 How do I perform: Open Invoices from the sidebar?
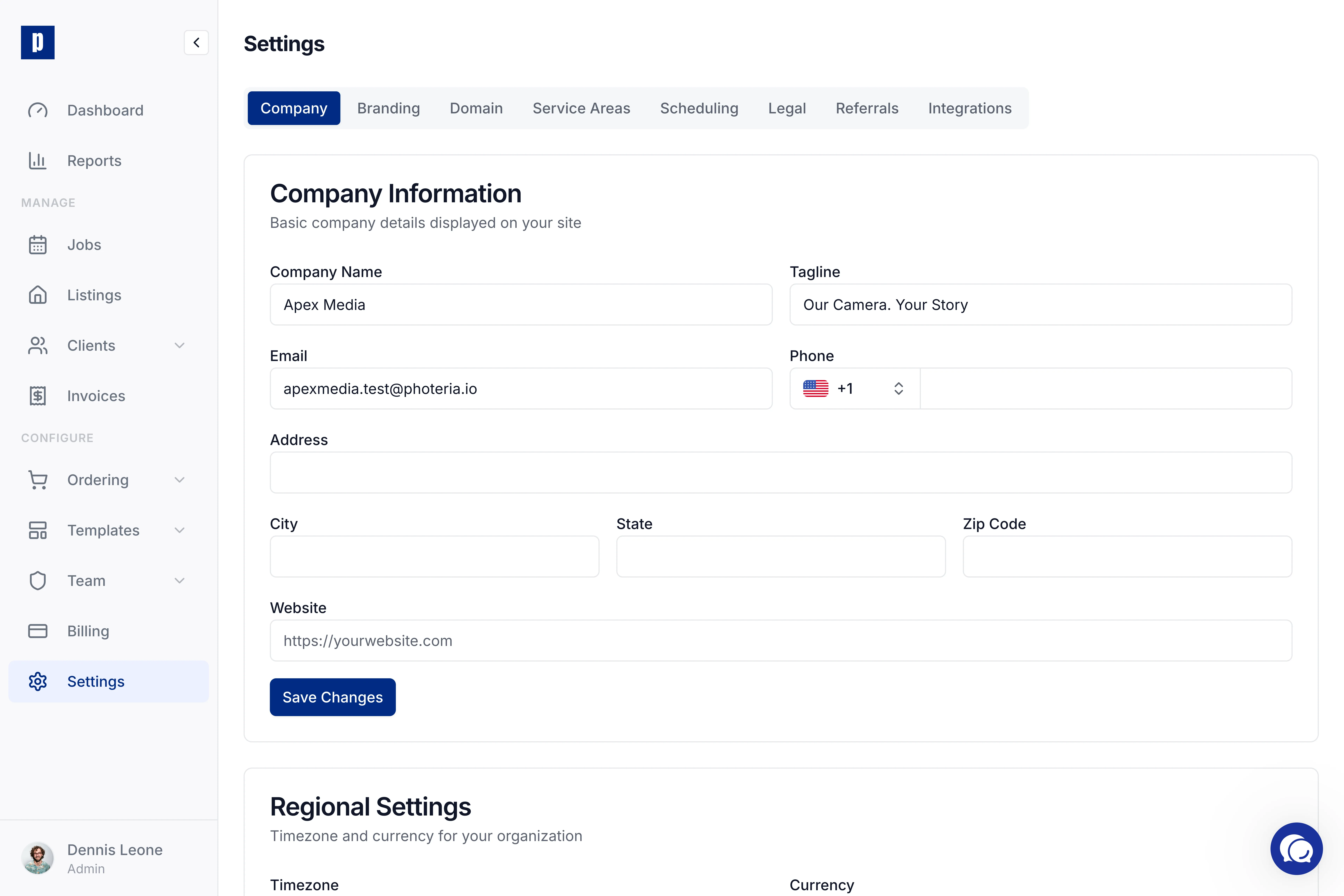pyautogui.click(x=108, y=396)
